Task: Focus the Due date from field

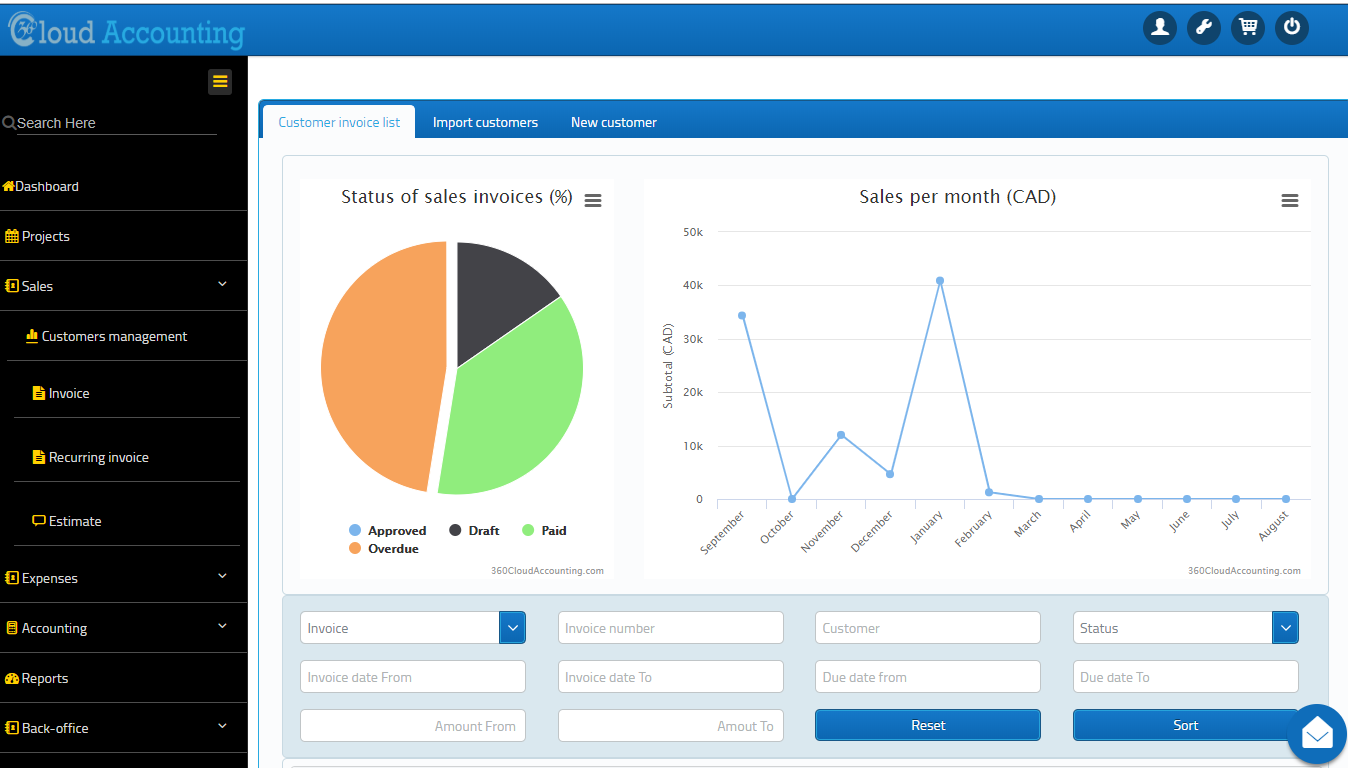Action: tap(928, 677)
